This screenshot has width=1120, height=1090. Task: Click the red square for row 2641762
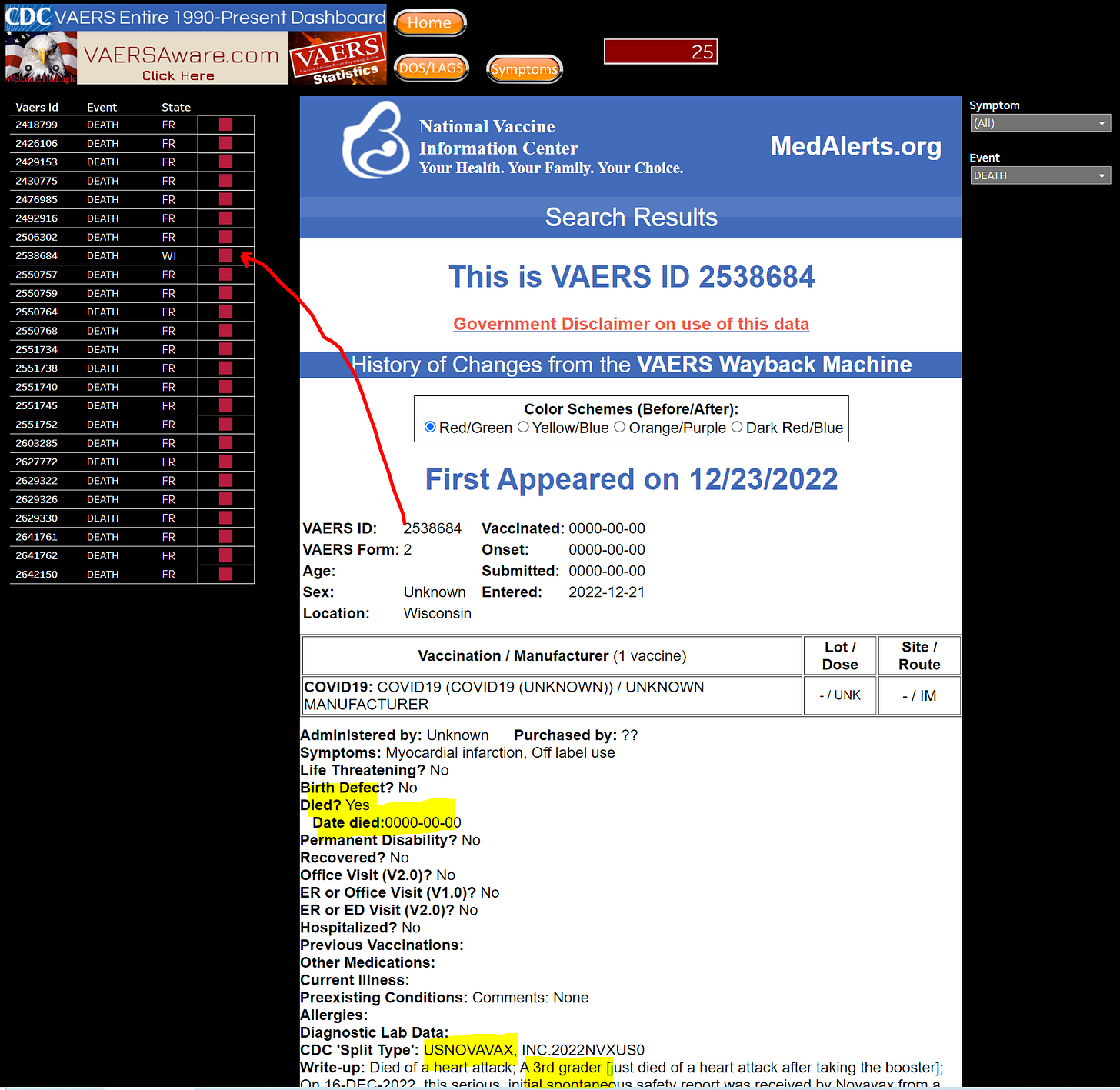click(x=225, y=555)
